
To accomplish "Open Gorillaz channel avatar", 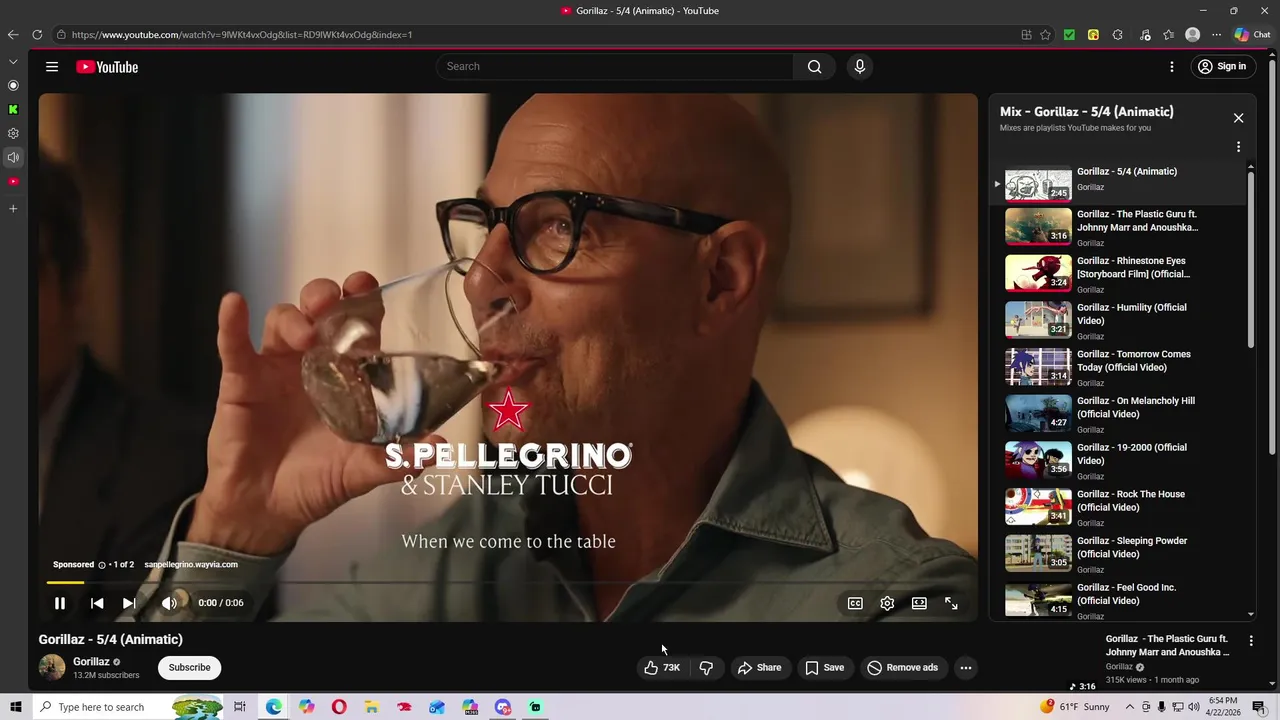I will point(52,667).
